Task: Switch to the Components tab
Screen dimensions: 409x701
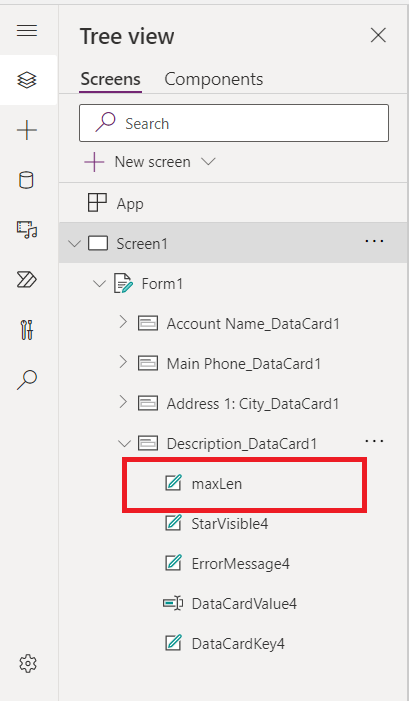Action: [214, 79]
